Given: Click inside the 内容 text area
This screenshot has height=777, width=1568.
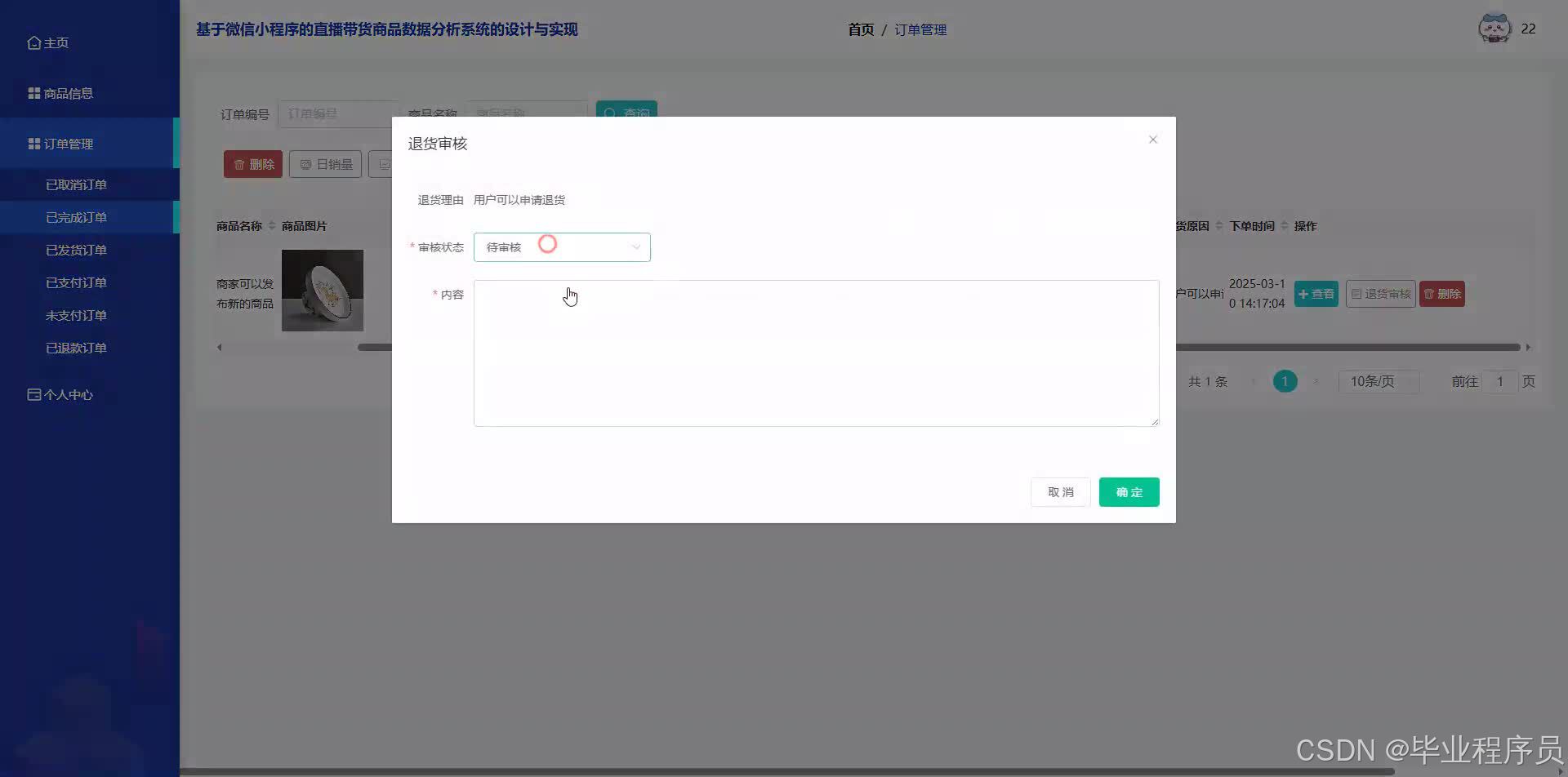Looking at the screenshot, I should 815,353.
